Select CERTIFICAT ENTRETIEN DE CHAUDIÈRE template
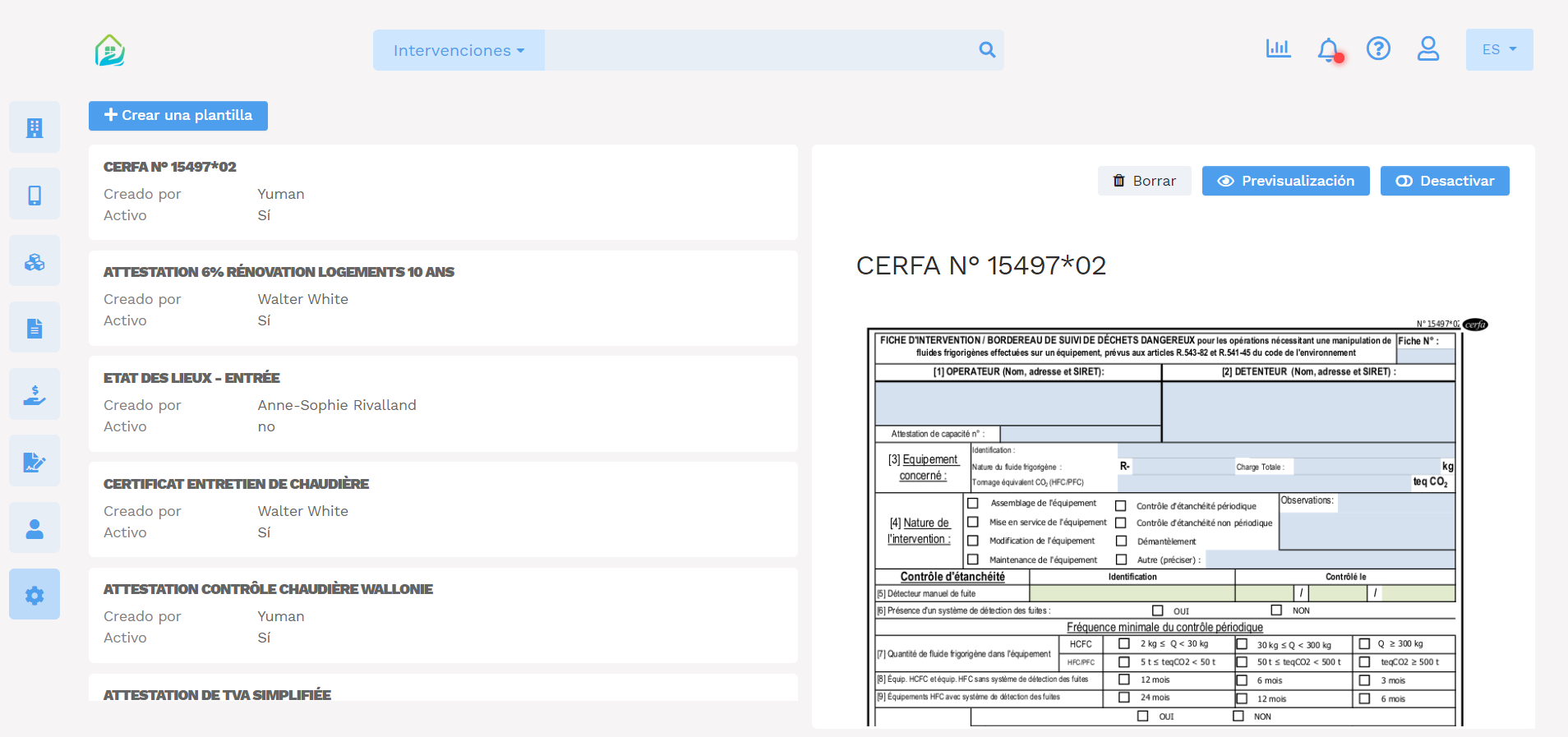1568x737 pixels. 443,509
